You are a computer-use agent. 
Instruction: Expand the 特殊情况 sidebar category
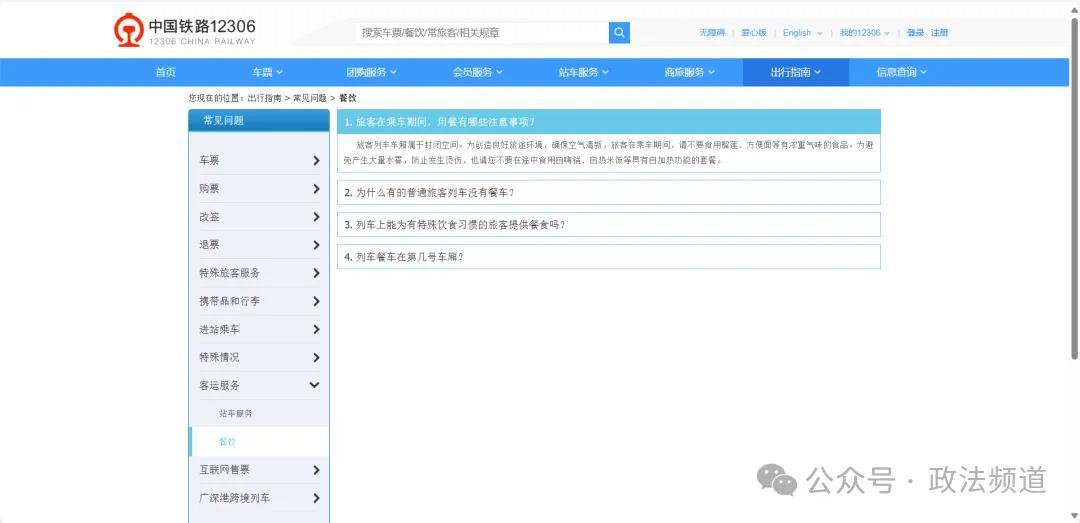coord(260,358)
